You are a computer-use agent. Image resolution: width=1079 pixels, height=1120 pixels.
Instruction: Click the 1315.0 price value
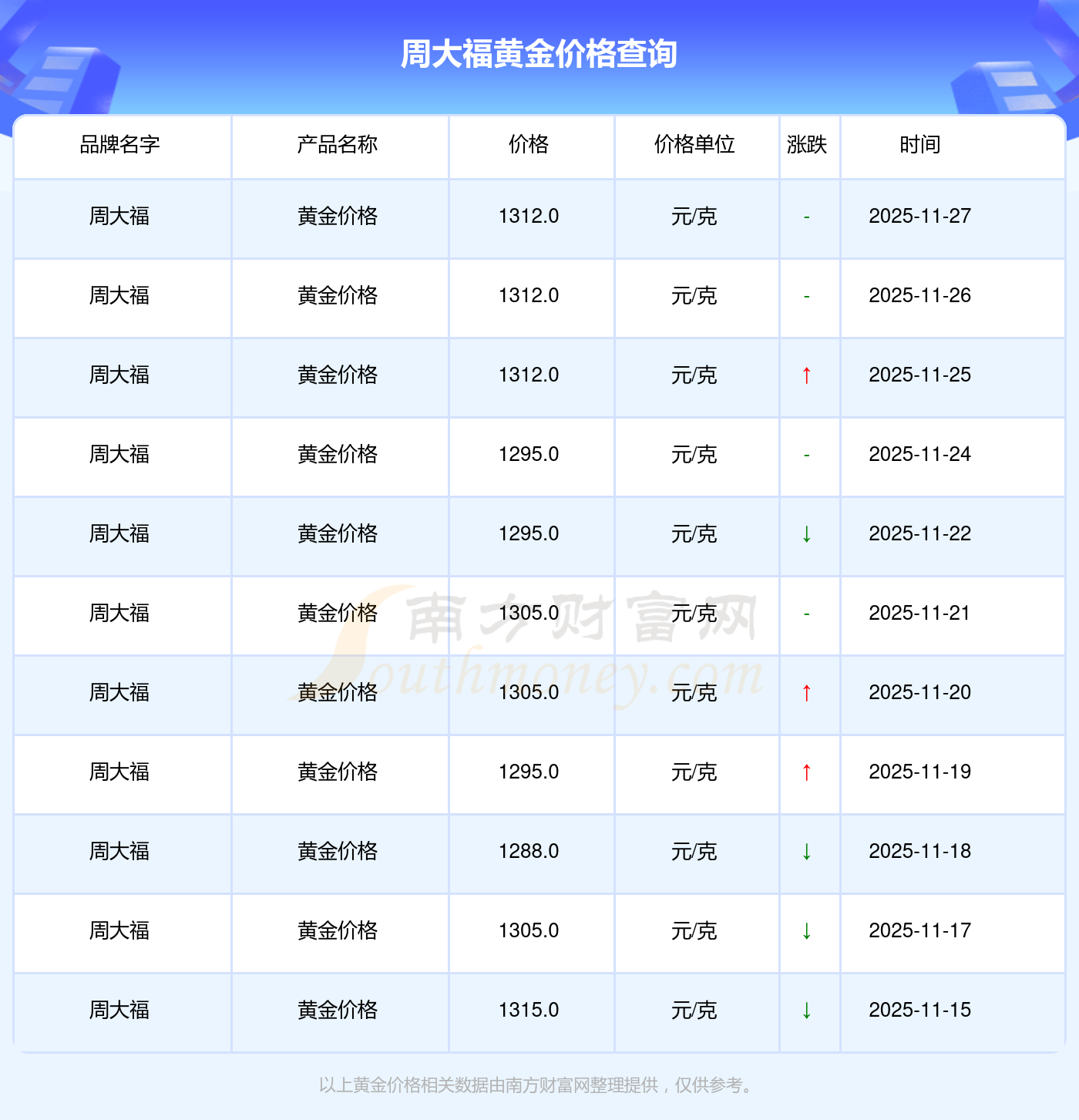coord(529,1011)
